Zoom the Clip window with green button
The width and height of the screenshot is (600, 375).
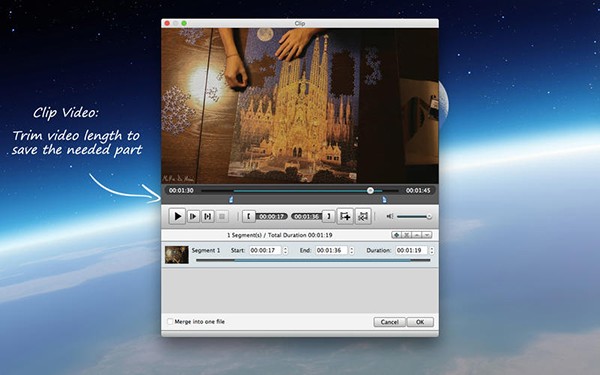coord(184,23)
